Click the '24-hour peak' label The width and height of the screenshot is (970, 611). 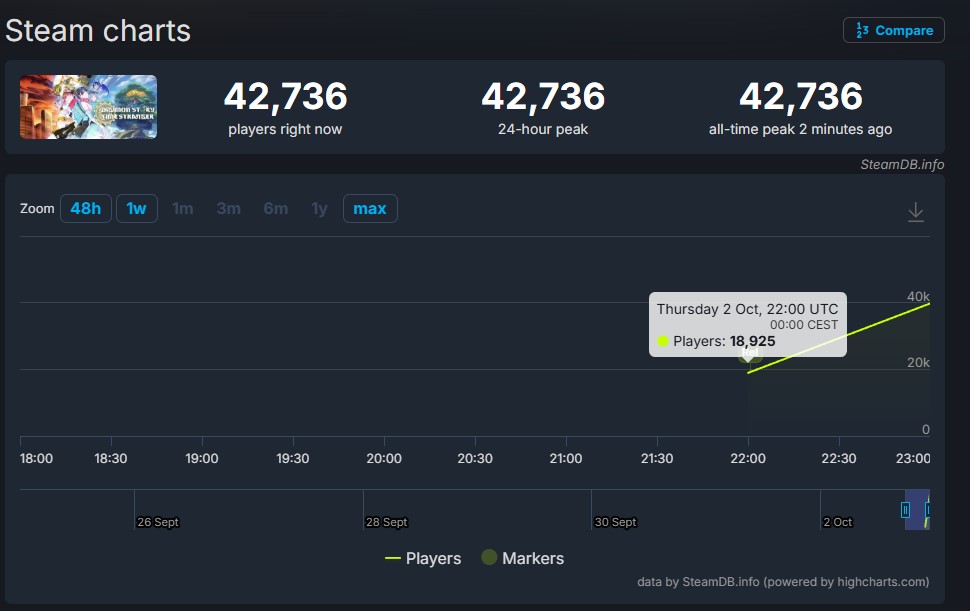pos(543,129)
